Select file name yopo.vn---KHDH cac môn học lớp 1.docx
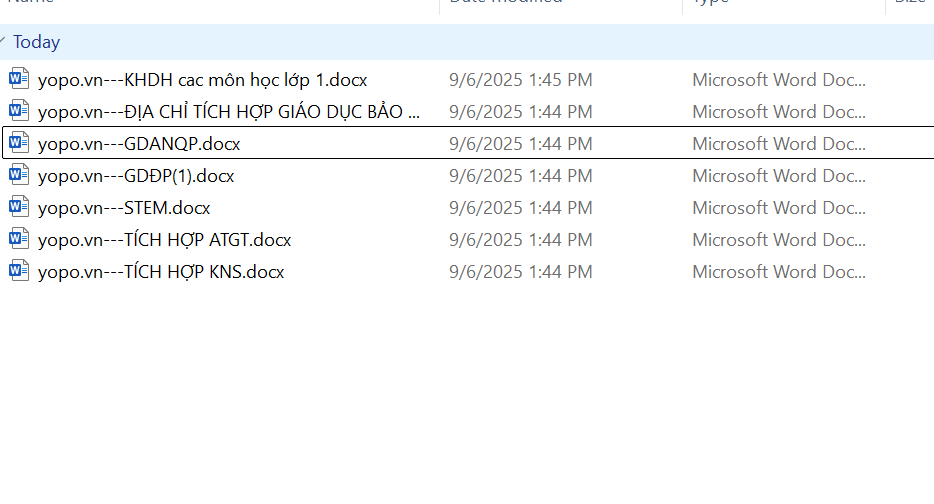Image resolution: width=934 pixels, height=504 pixels. pos(202,80)
